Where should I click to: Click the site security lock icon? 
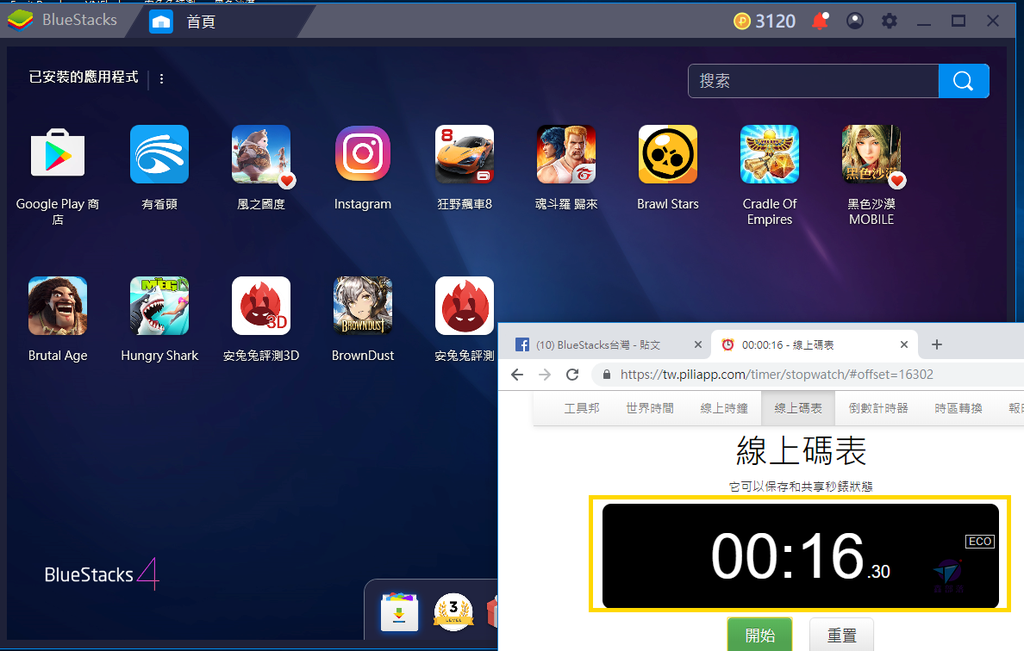(607, 374)
